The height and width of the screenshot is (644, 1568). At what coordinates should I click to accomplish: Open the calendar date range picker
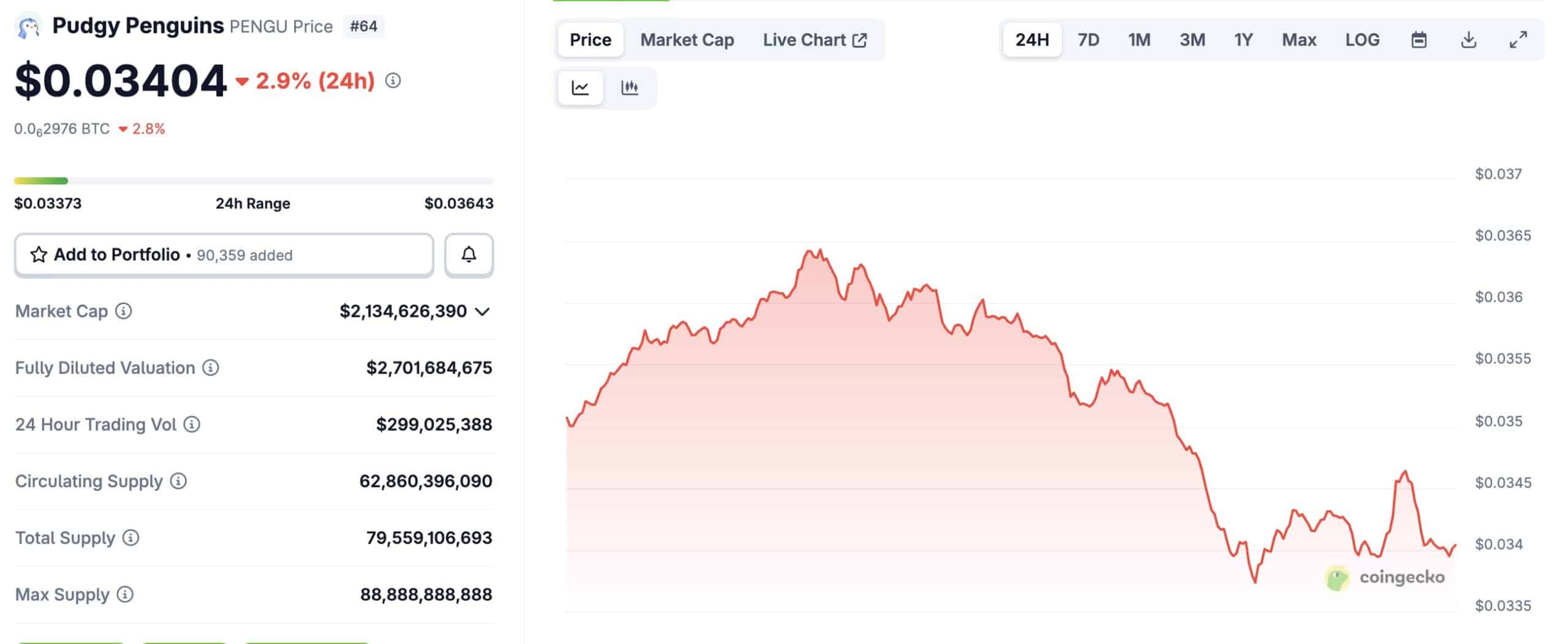click(x=1419, y=40)
